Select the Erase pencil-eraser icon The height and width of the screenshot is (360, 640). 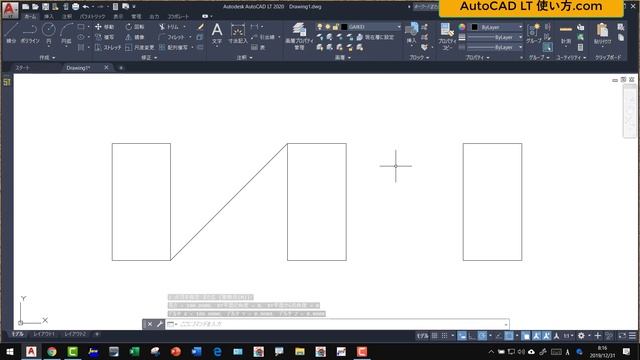(x=200, y=27)
